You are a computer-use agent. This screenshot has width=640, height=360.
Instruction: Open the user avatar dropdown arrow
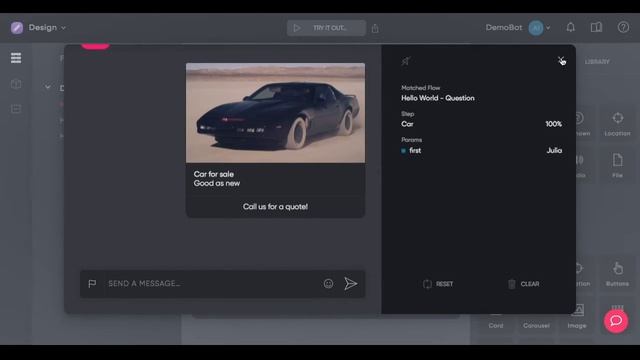[548, 28]
